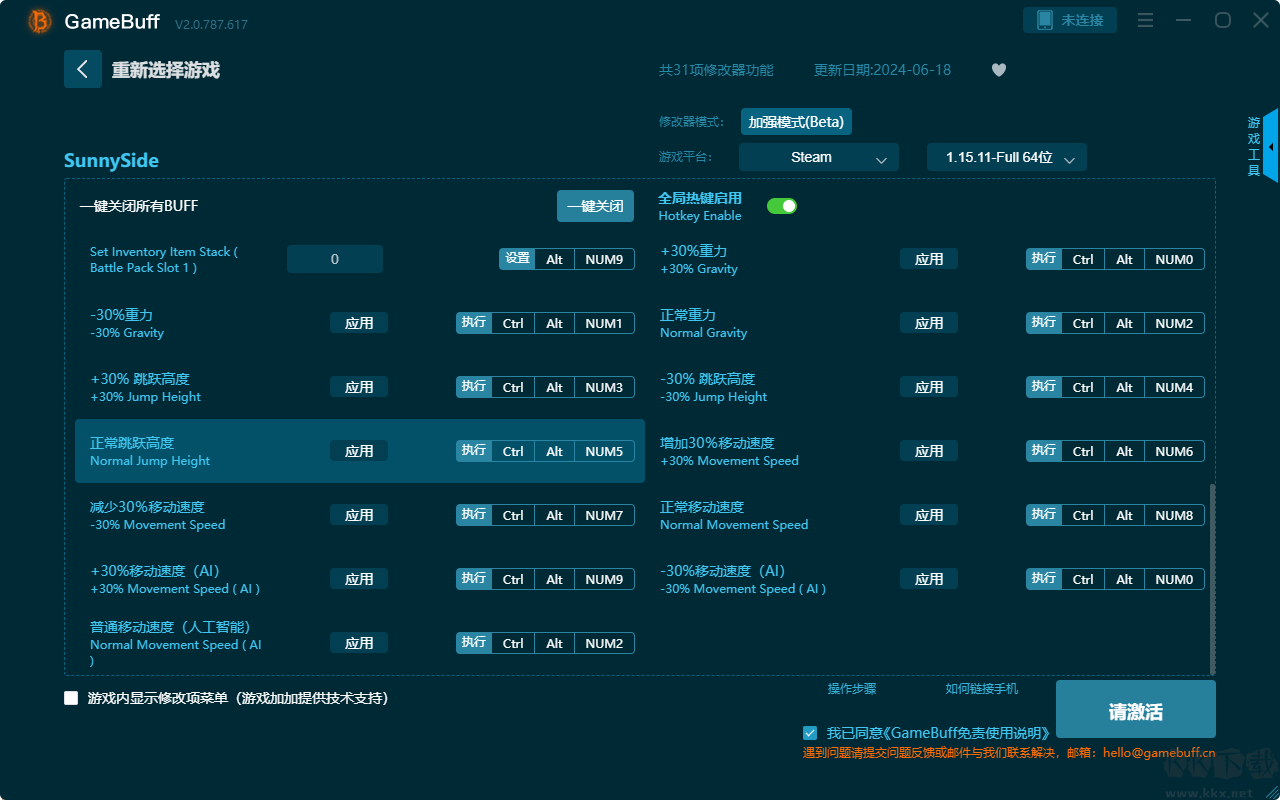Apply the +30% Gravity buff
This screenshot has height=800, width=1280.
point(929,259)
